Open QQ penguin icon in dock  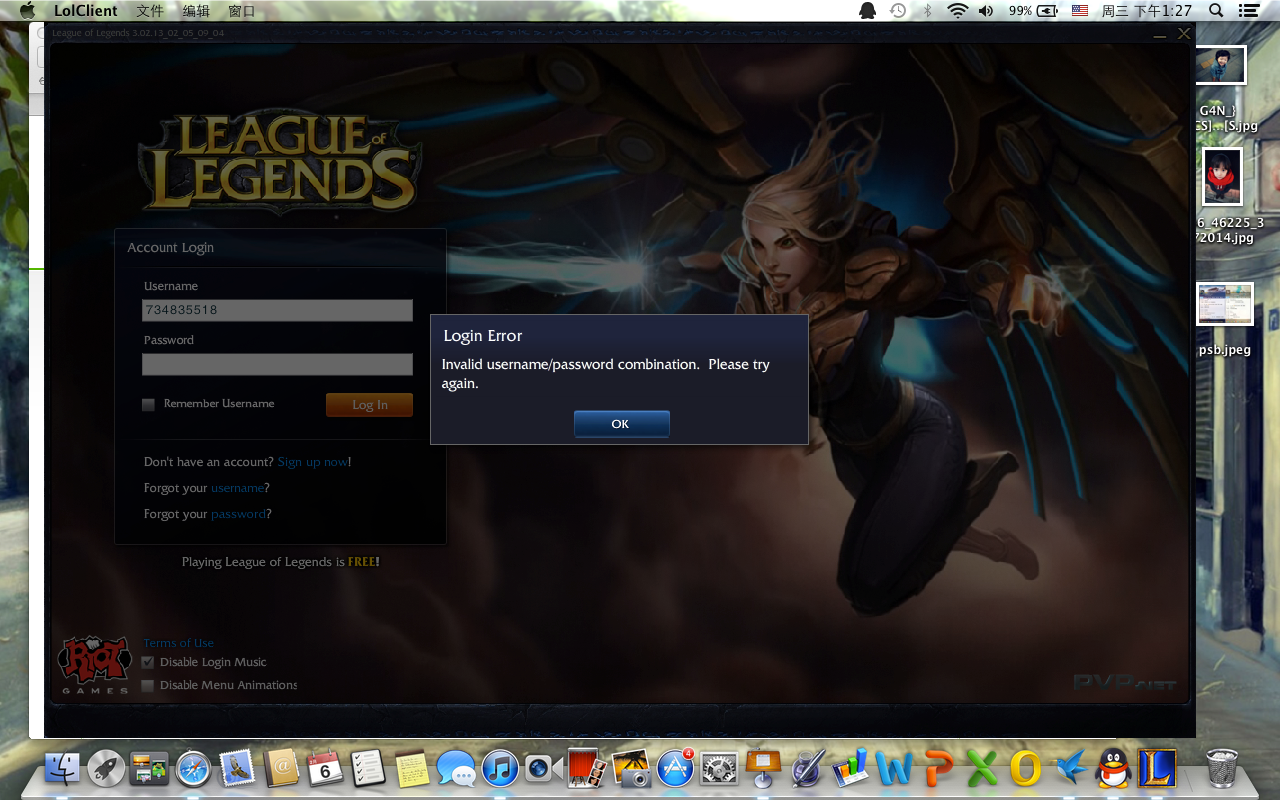[x=1113, y=768]
